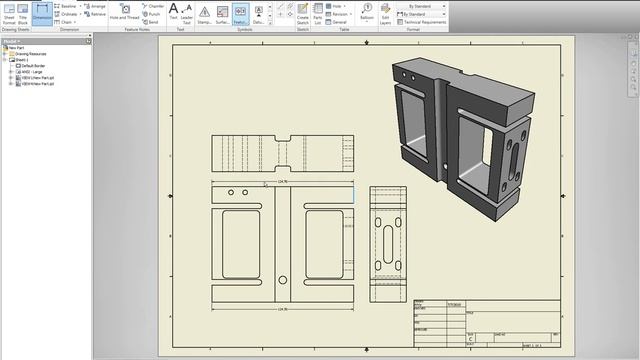Select the lower dimension value below front view
The height and width of the screenshot is (360, 640).
click(282, 309)
